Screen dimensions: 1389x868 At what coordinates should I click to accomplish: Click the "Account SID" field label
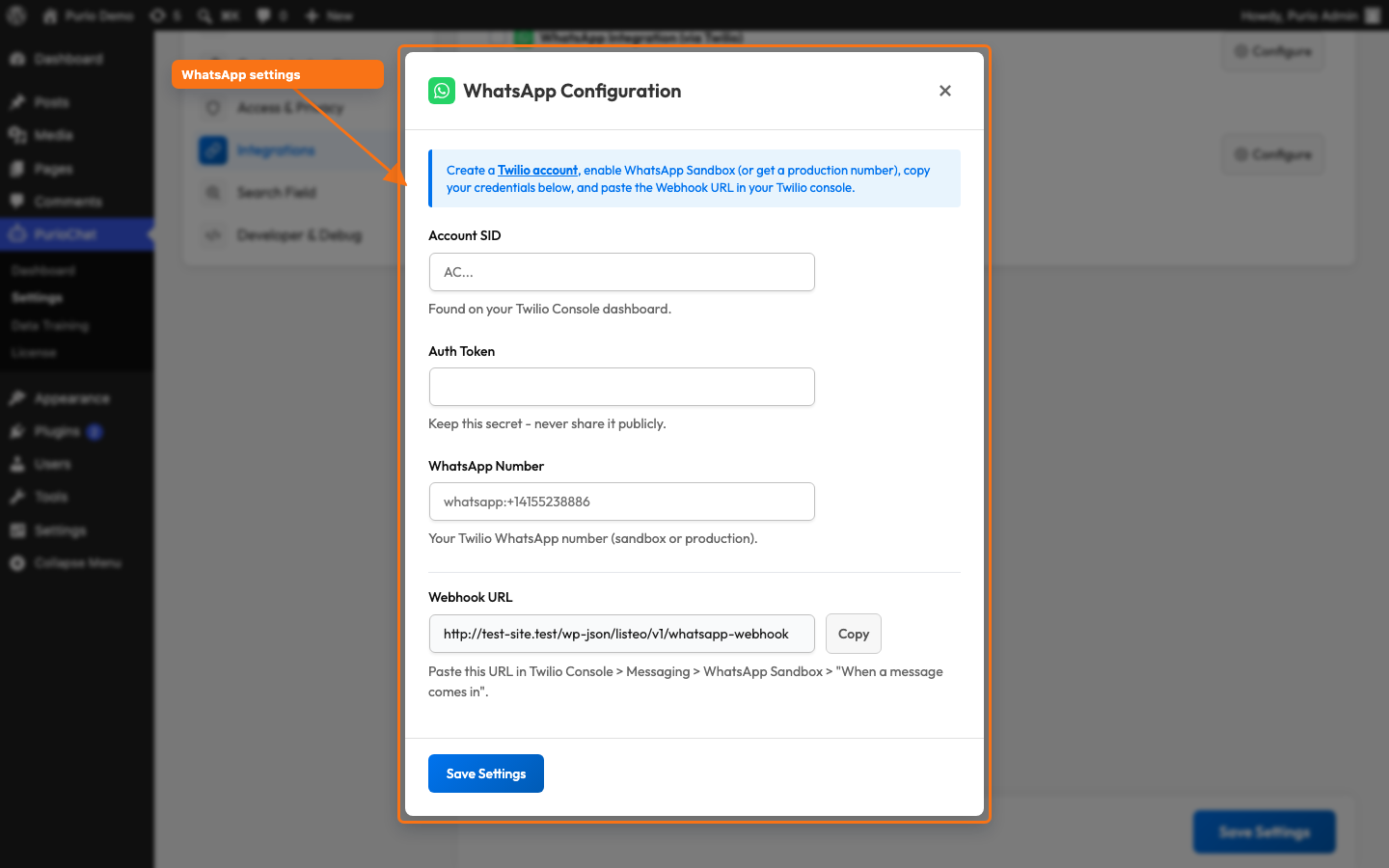click(x=465, y=235)
